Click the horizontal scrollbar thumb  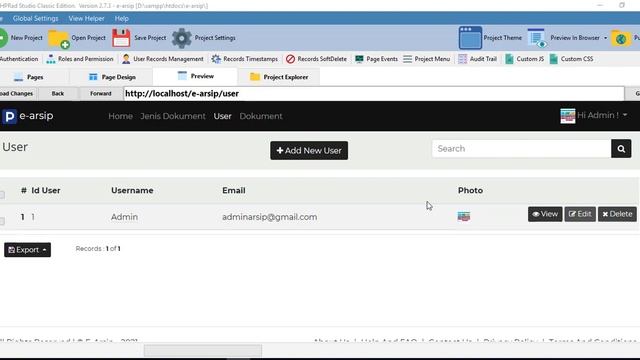[203, 350]
